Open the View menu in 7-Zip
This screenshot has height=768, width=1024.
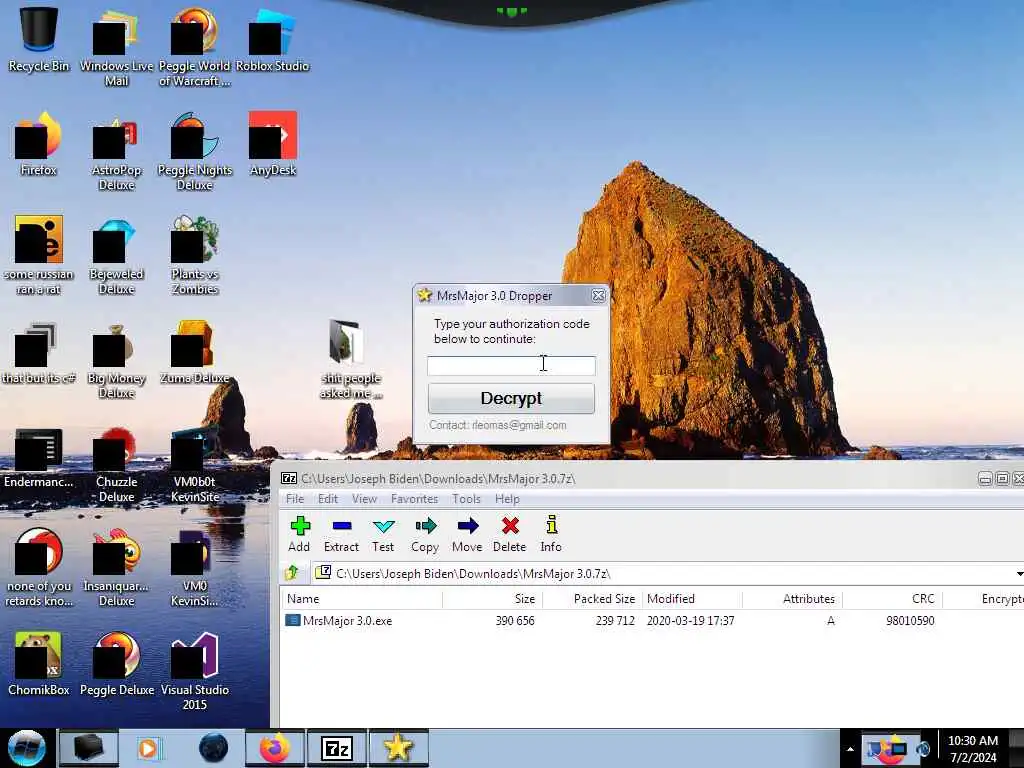364,499
